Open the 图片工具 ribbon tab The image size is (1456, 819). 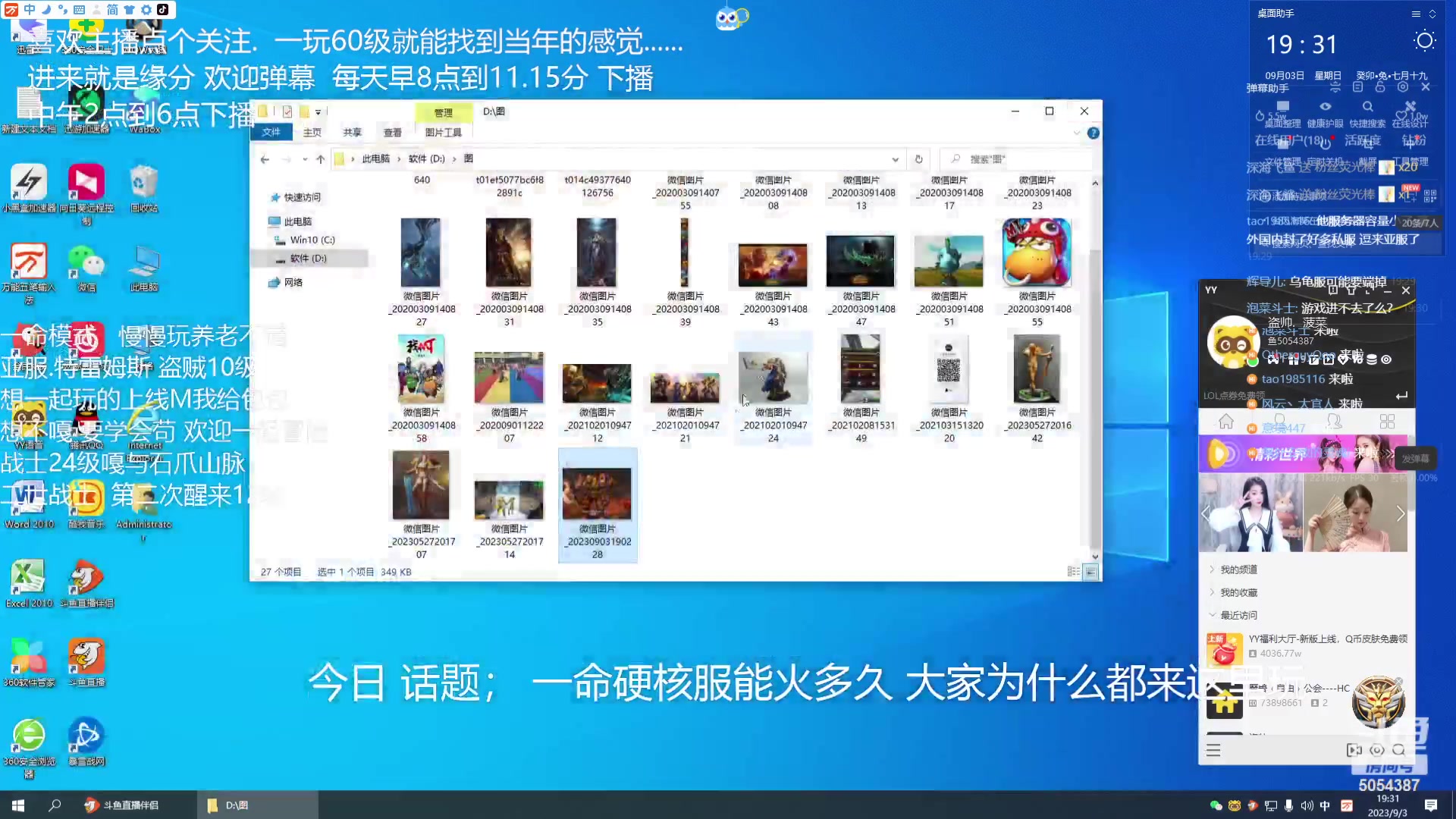(443, 132)
